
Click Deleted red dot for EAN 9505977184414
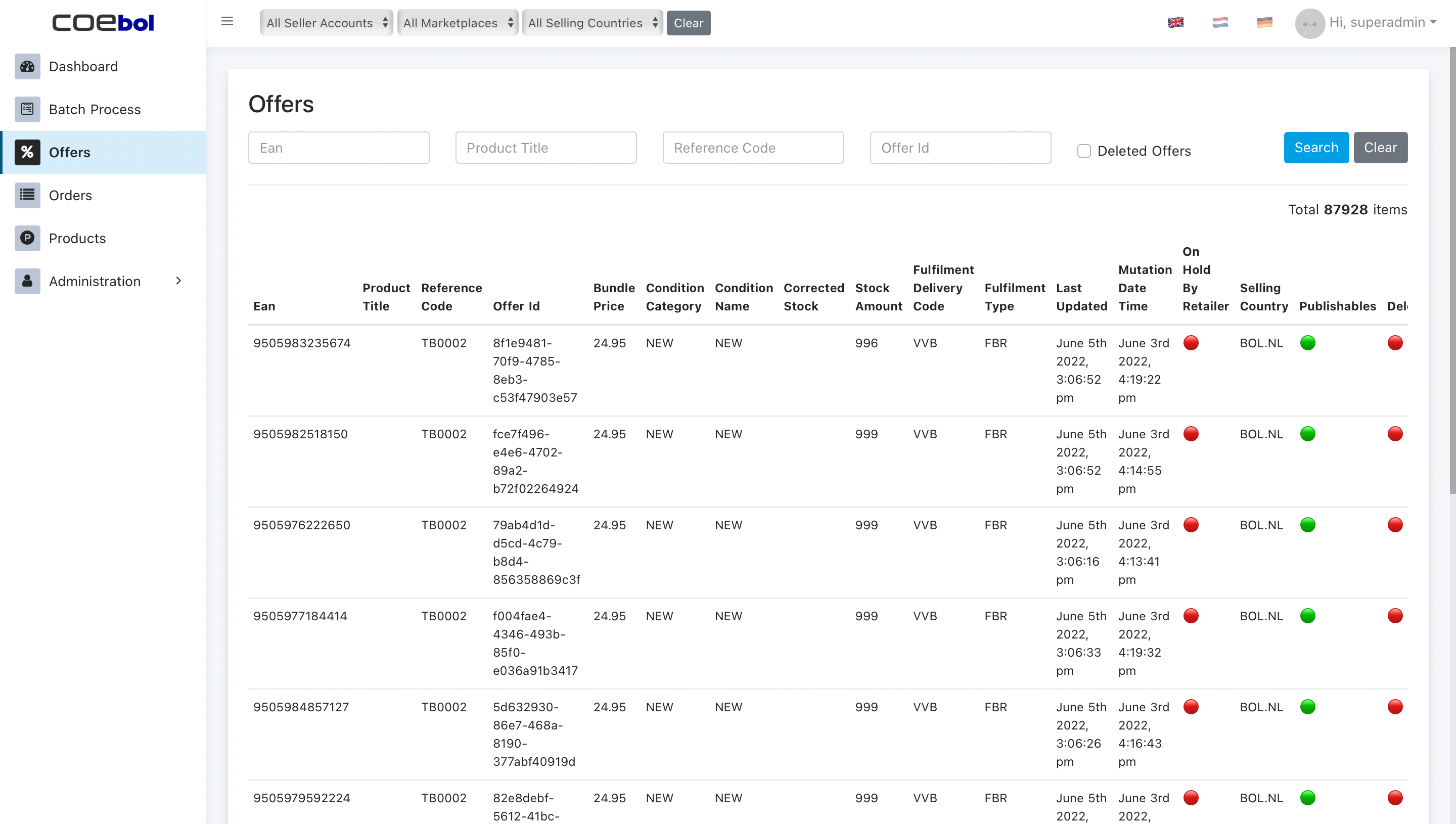tap(1395, 616)
